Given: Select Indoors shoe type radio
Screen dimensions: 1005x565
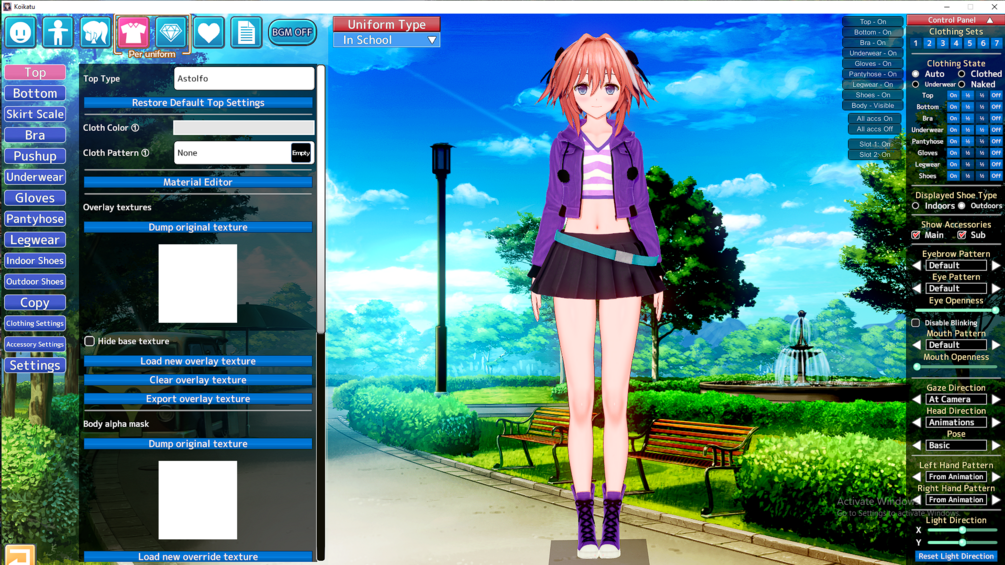Looking at the screenshot, I should tap(916, 206).
